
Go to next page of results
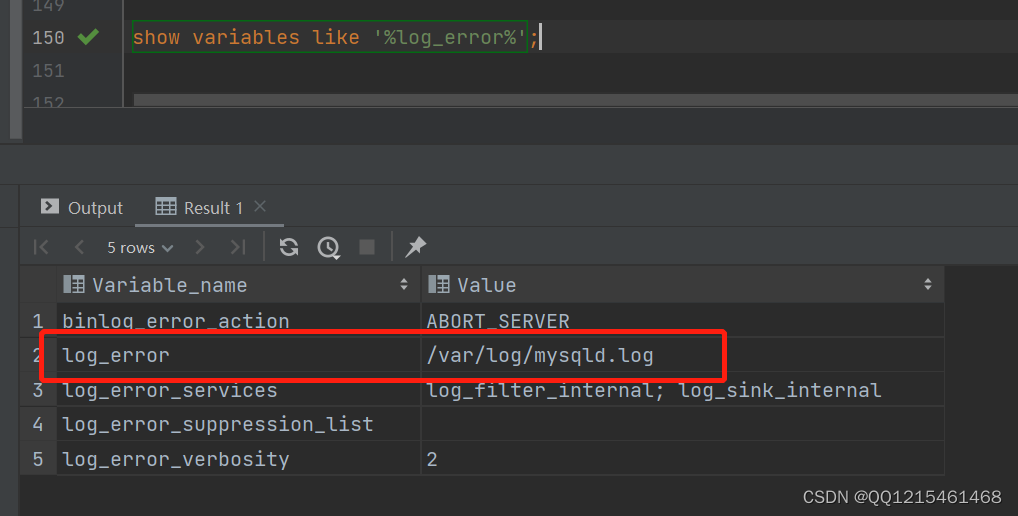(200, 247)
